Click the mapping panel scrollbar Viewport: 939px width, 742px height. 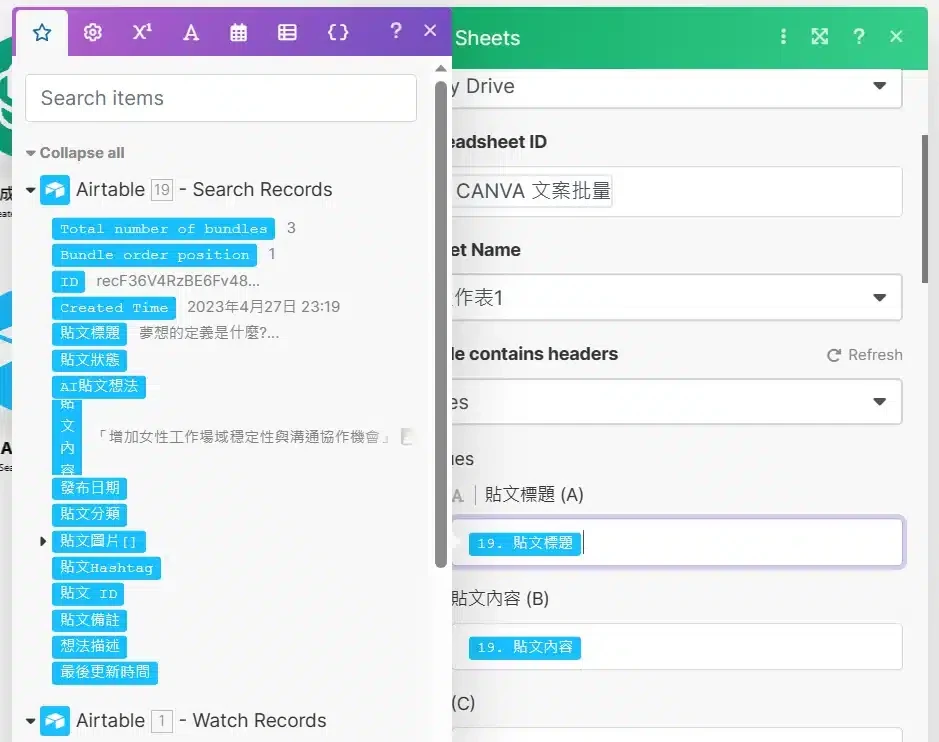[441, 323]
